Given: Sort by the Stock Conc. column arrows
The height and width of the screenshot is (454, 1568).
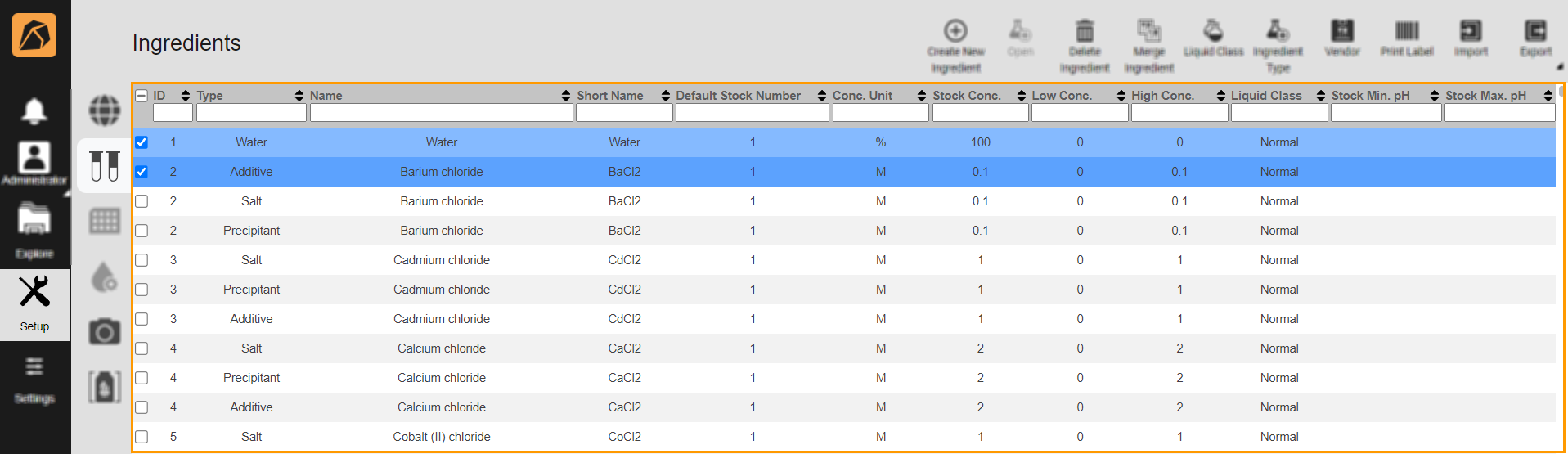Looking at the screenshot, I should coord(1022,96).
